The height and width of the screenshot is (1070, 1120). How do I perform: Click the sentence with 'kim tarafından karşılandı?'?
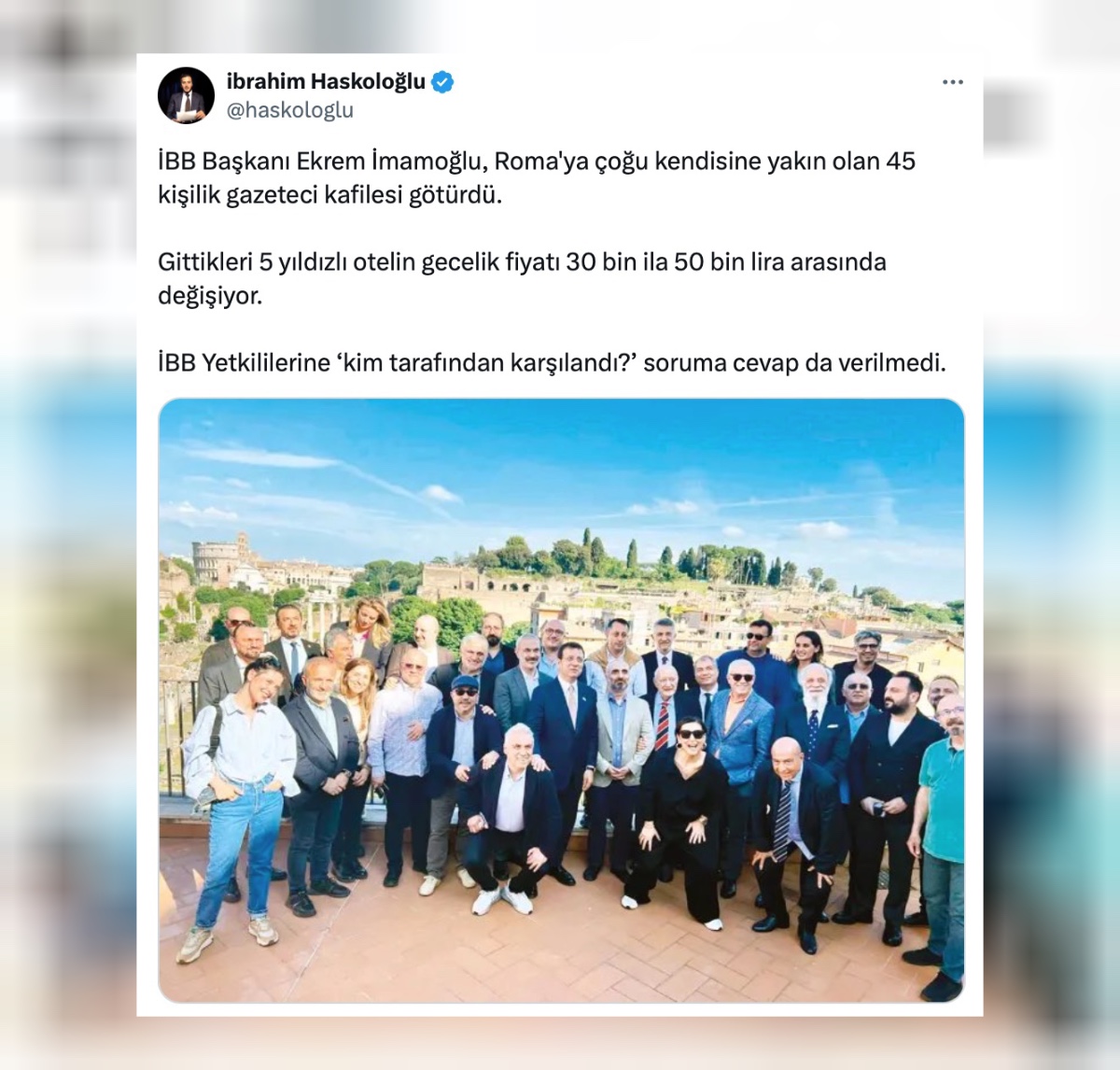coord(552,362)
